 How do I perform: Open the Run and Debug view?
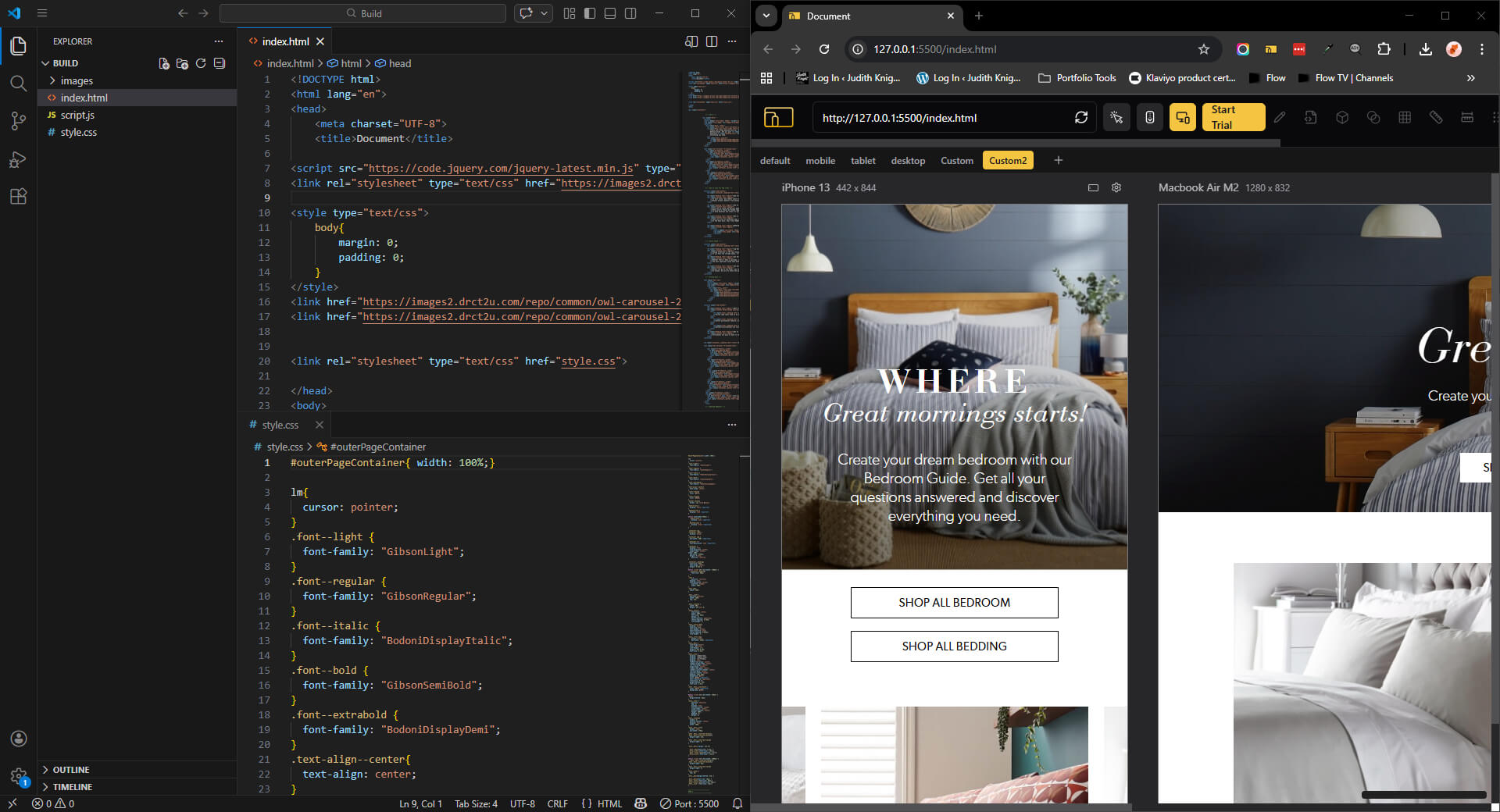pos(18,159)
